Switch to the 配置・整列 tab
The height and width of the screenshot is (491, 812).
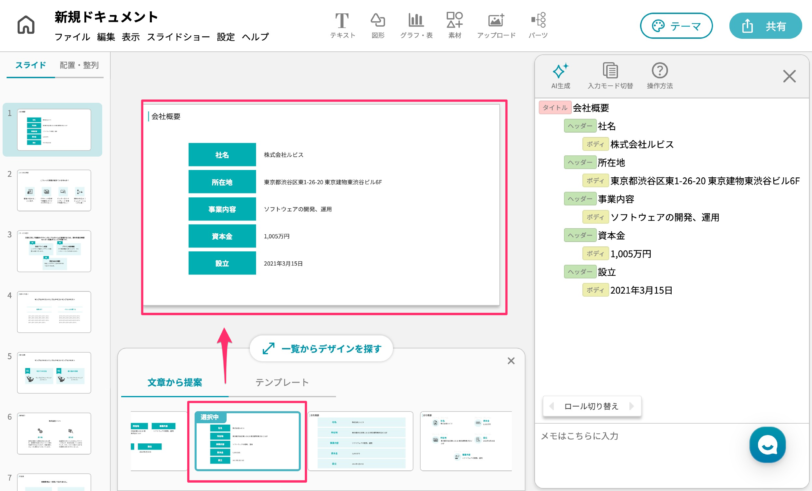click(79, 65)
